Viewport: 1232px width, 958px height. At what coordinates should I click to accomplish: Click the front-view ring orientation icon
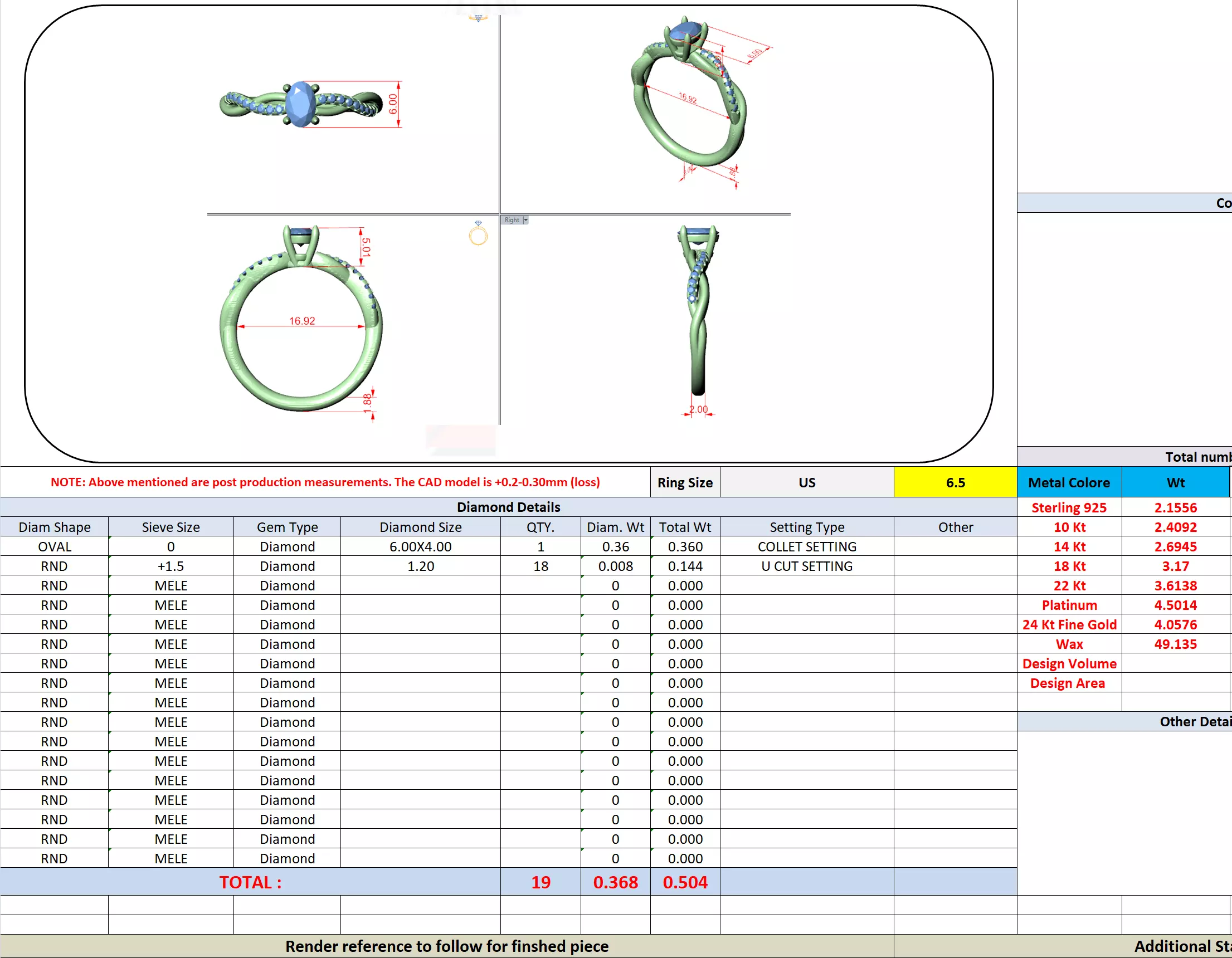pos(478,233)
